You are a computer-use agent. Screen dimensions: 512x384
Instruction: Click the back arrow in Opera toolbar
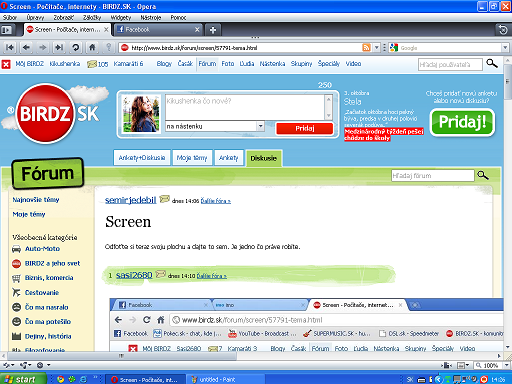tap(26, 48)
